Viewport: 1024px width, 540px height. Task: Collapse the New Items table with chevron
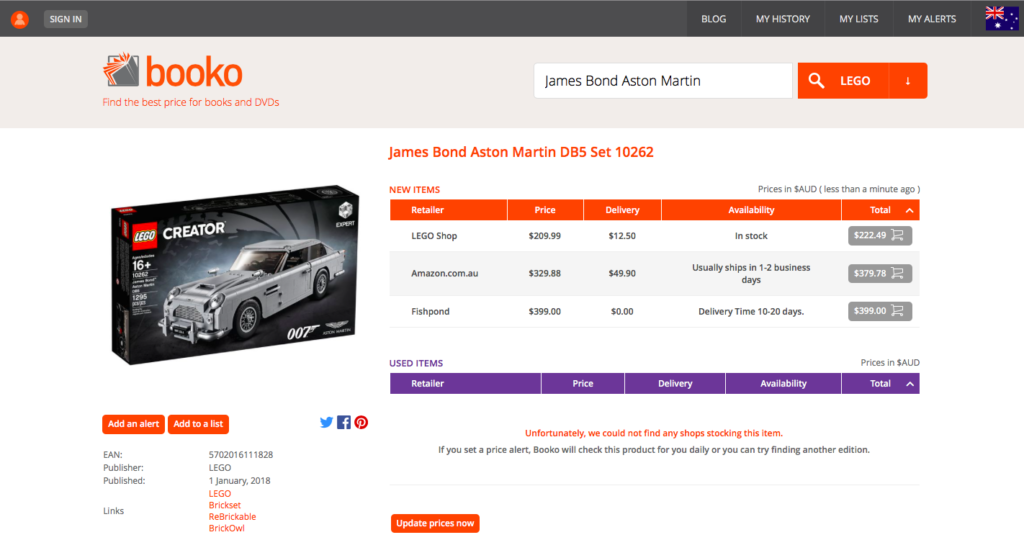(909, 210)
